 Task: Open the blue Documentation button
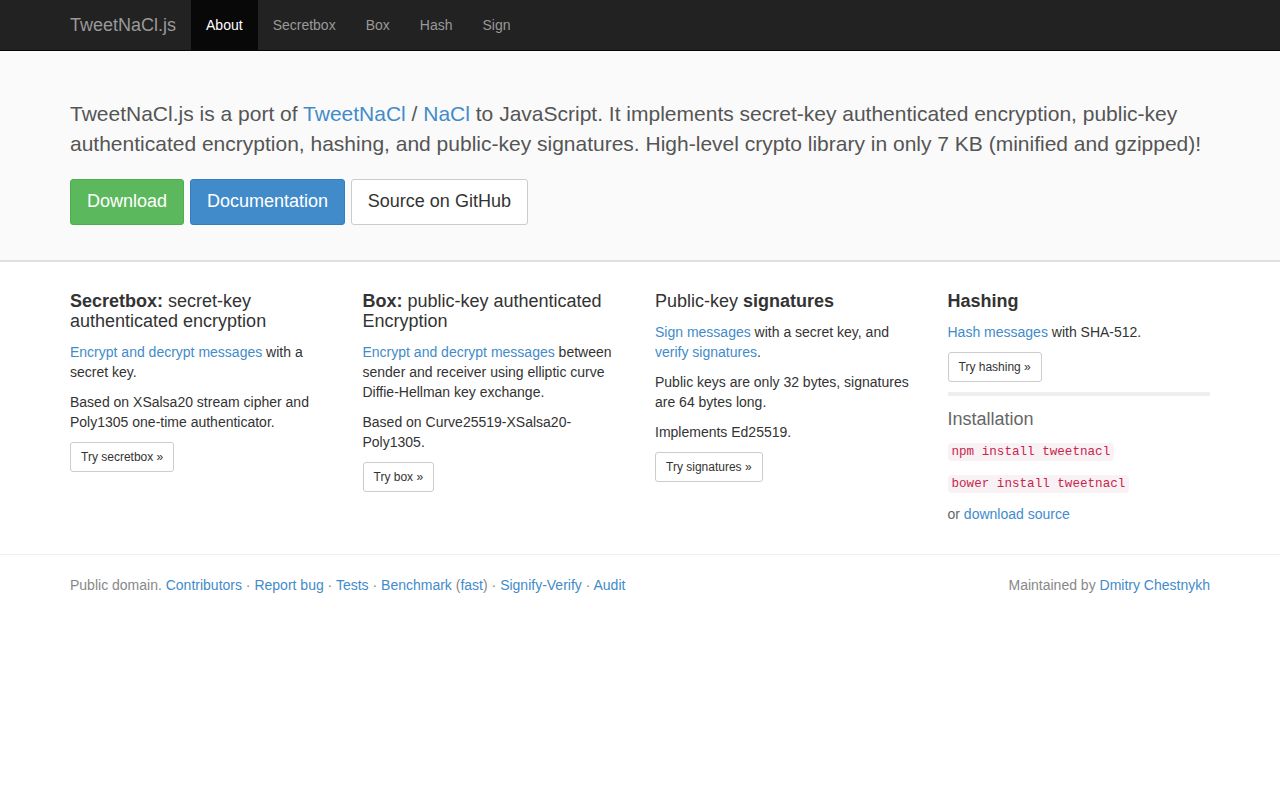point(267,202)
